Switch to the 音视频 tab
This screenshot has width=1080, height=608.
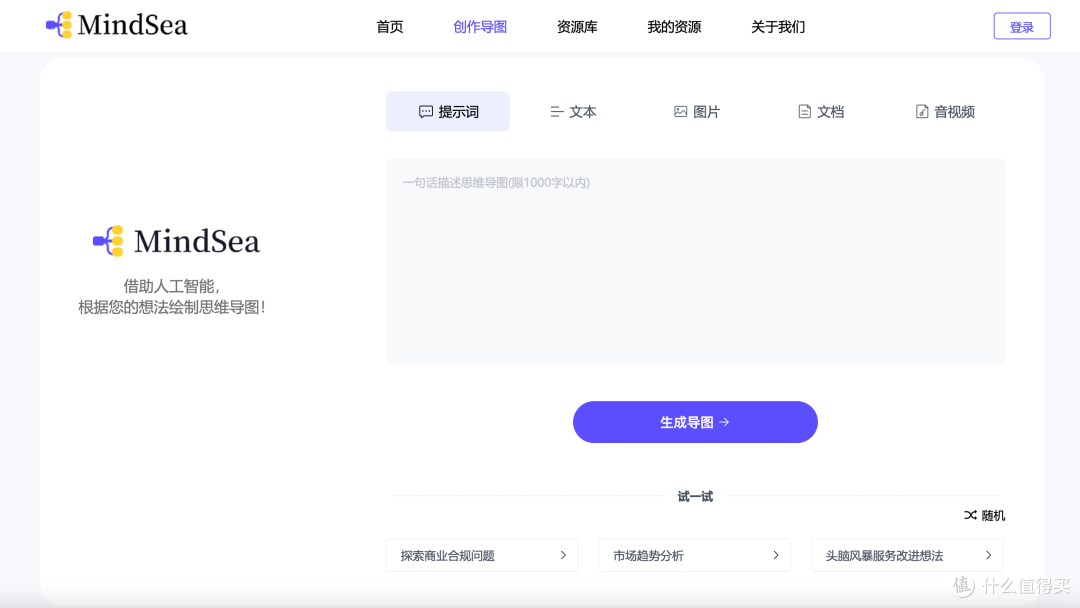(944, 112)
